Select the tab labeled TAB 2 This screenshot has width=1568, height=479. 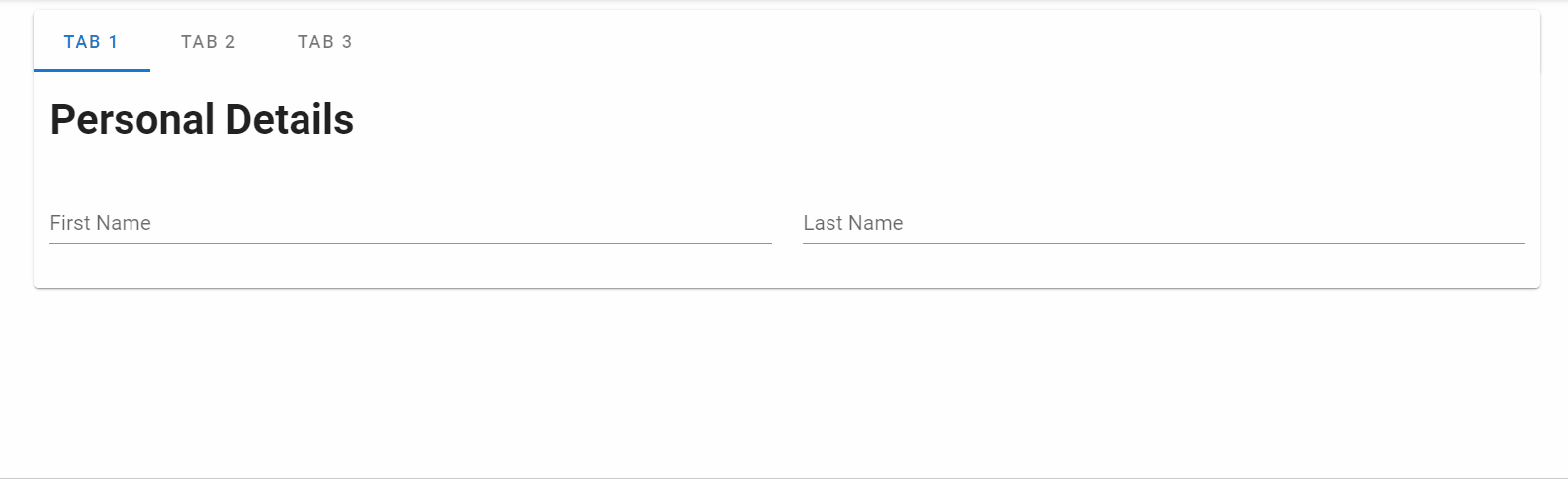tap(208, 42)
